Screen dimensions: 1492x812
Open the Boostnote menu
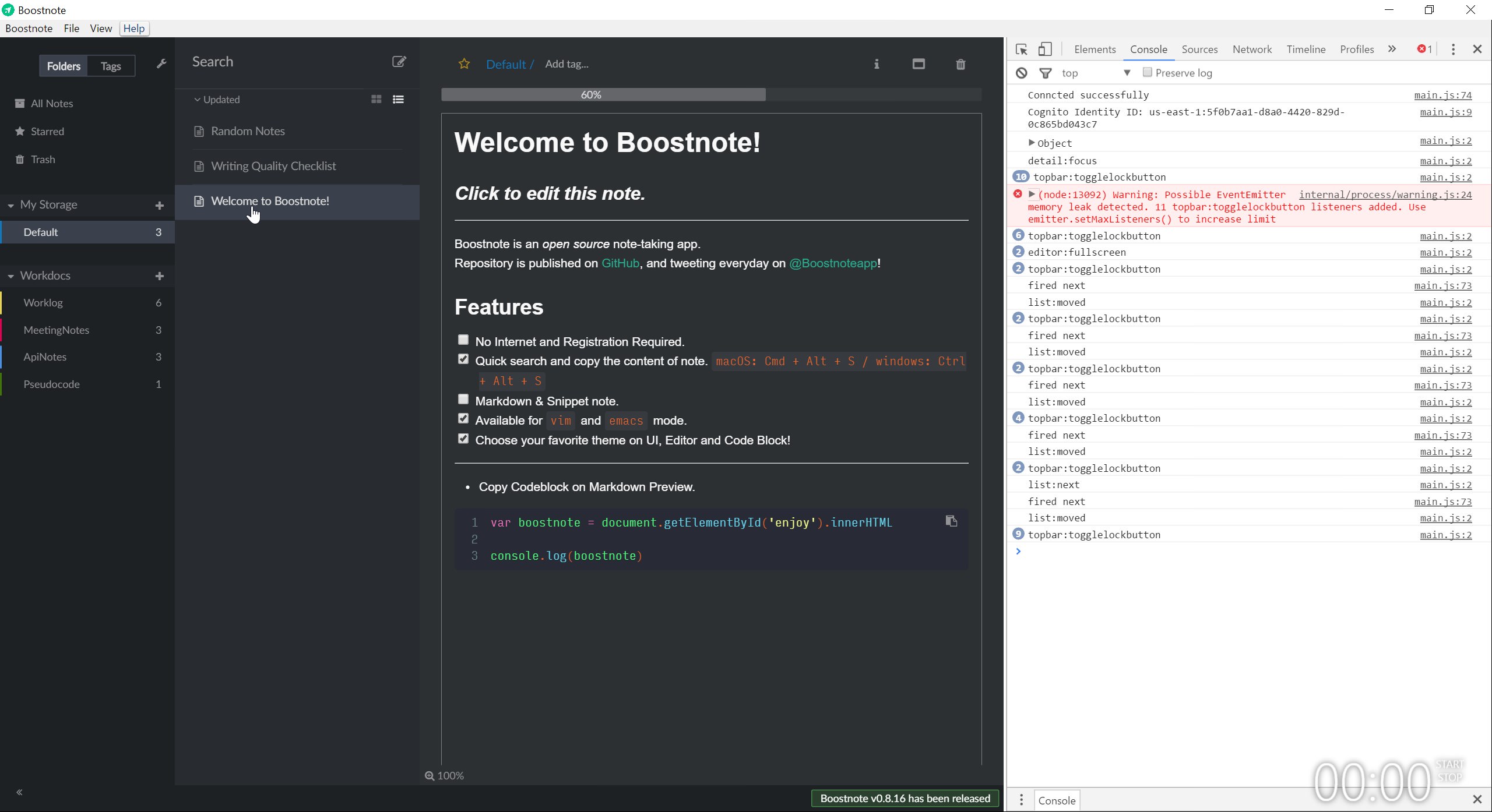[29, 29]
